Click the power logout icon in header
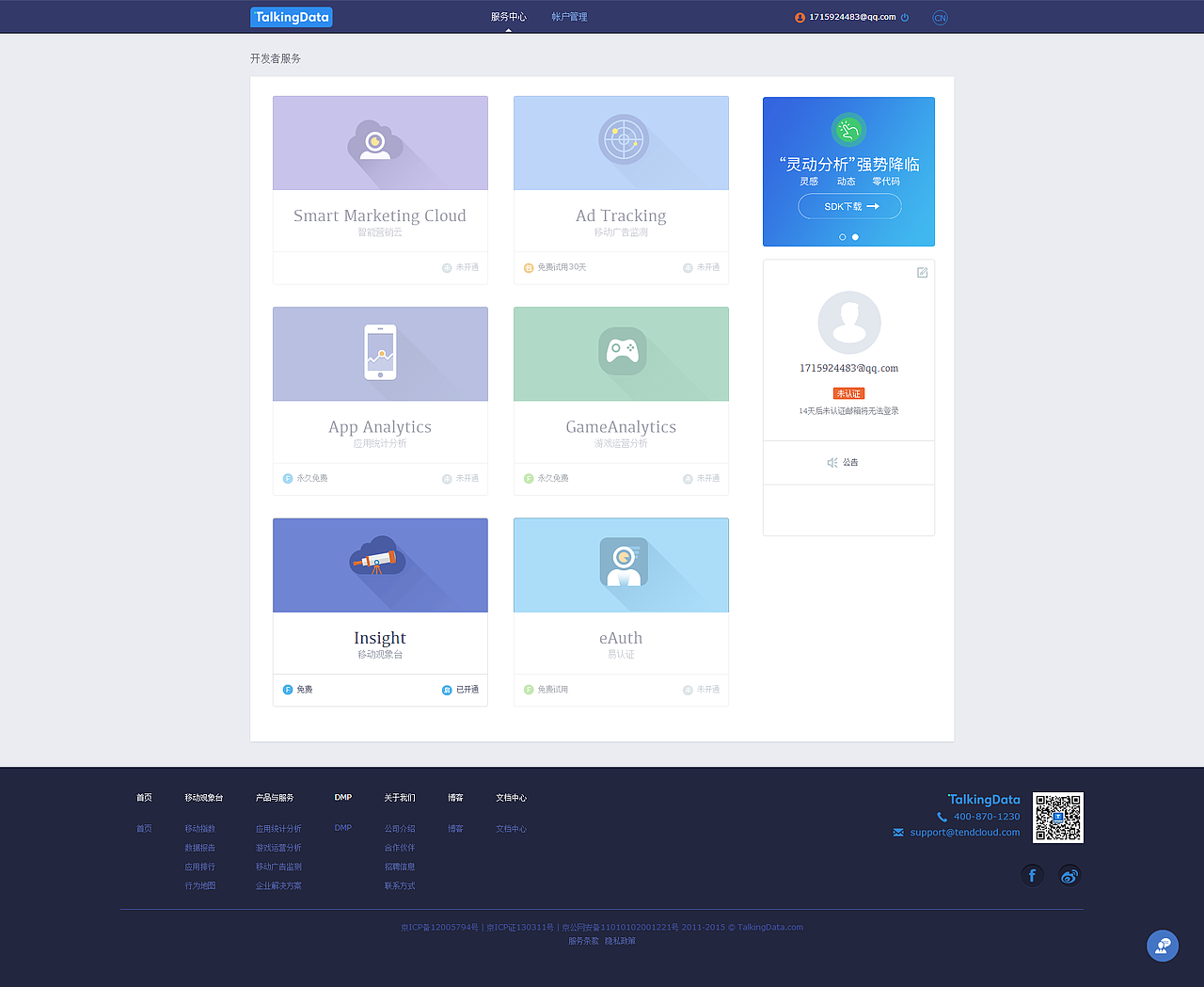 pyautogui.click(x=905, y=17)
